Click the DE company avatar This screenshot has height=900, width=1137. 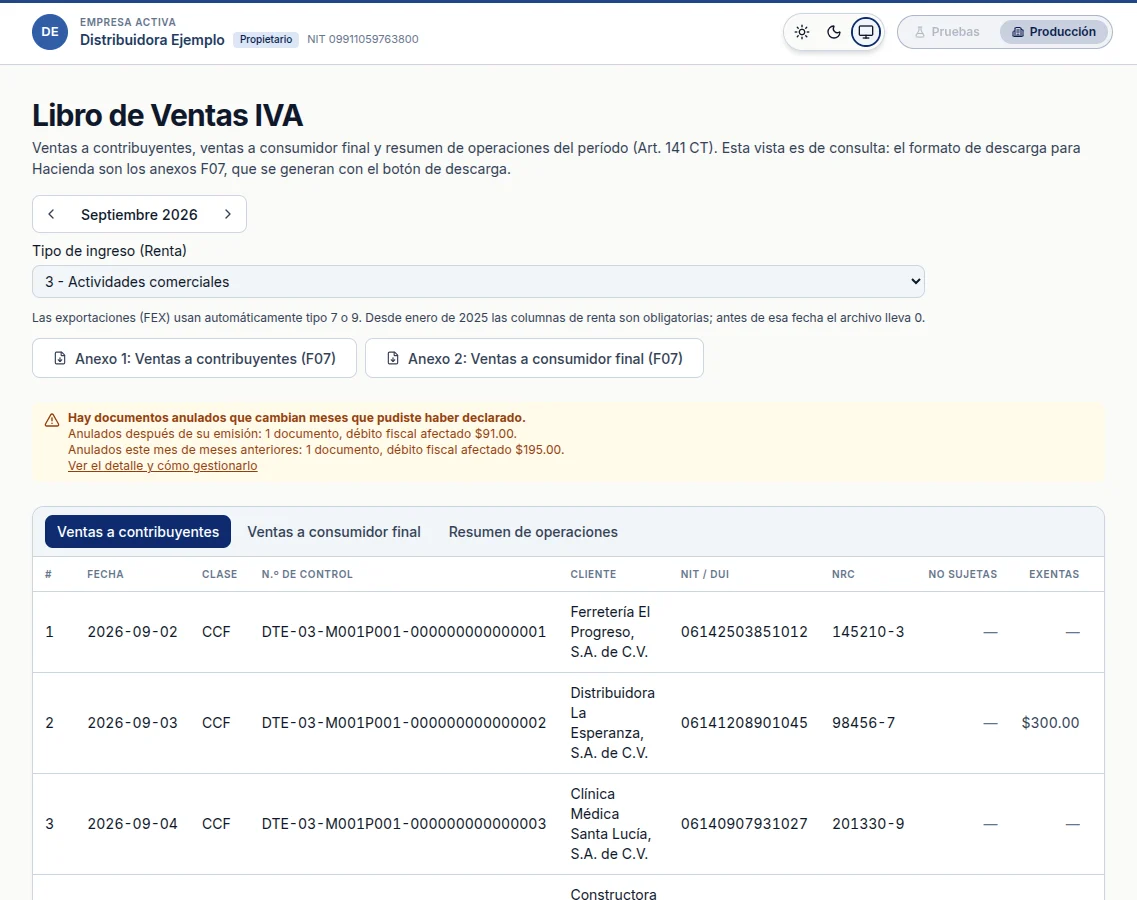(50, 32)
